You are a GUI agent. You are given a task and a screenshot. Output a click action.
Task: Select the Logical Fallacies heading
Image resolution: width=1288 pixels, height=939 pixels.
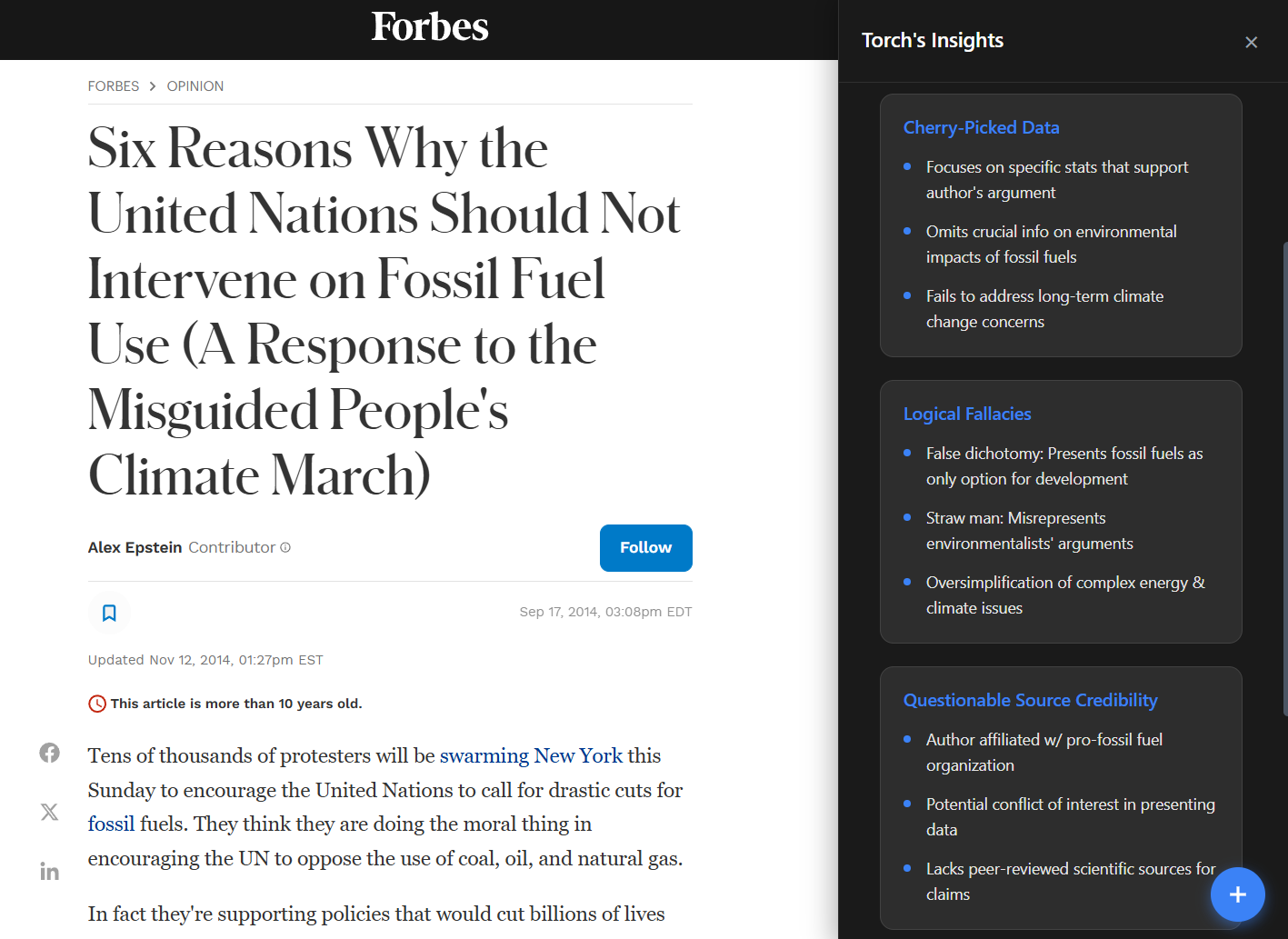(966, 414)
